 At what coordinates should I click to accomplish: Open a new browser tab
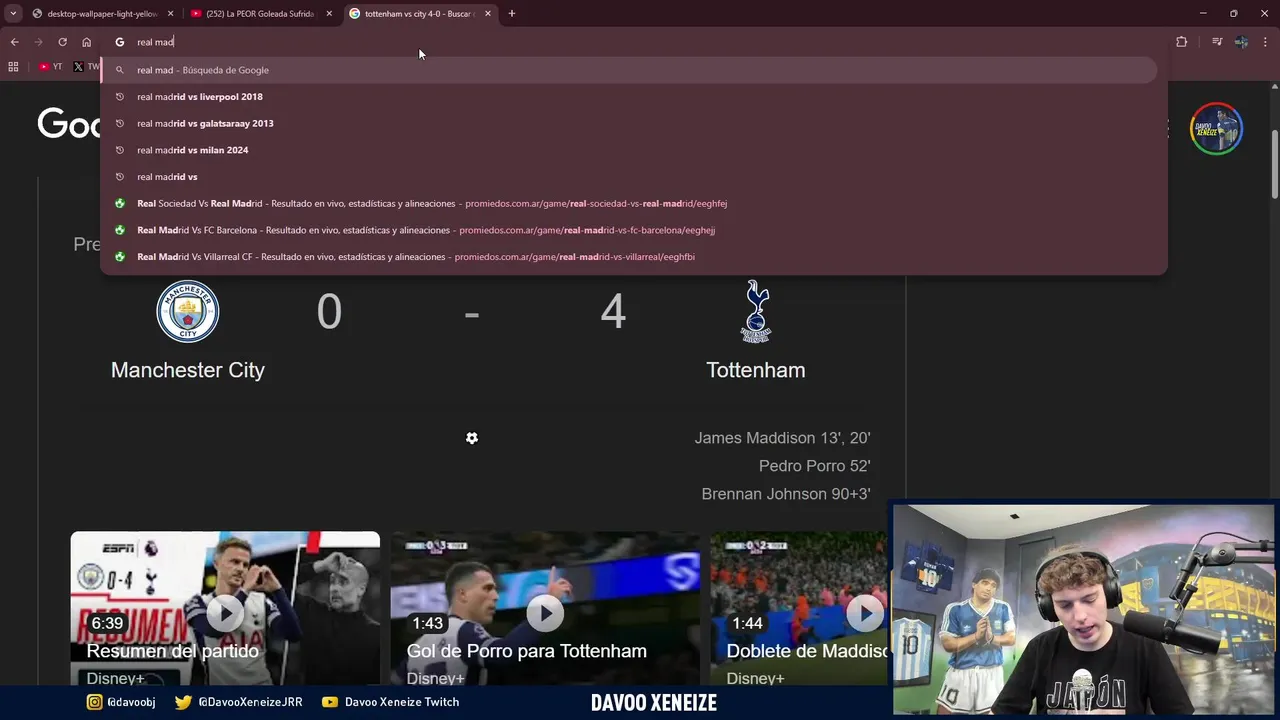(x=512, y=14)
